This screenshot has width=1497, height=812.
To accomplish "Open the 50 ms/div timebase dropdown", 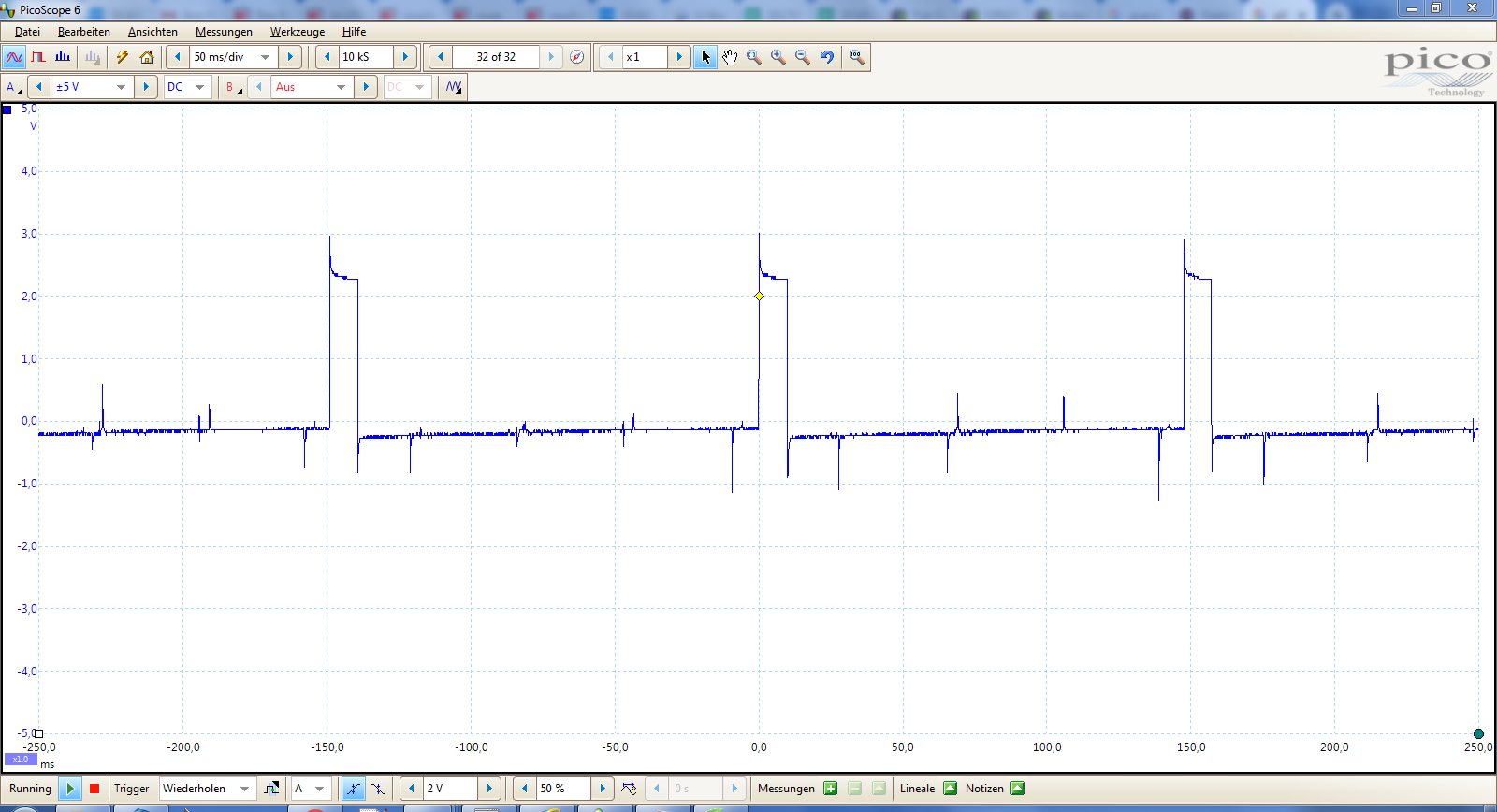I will [x=266, y=57].
